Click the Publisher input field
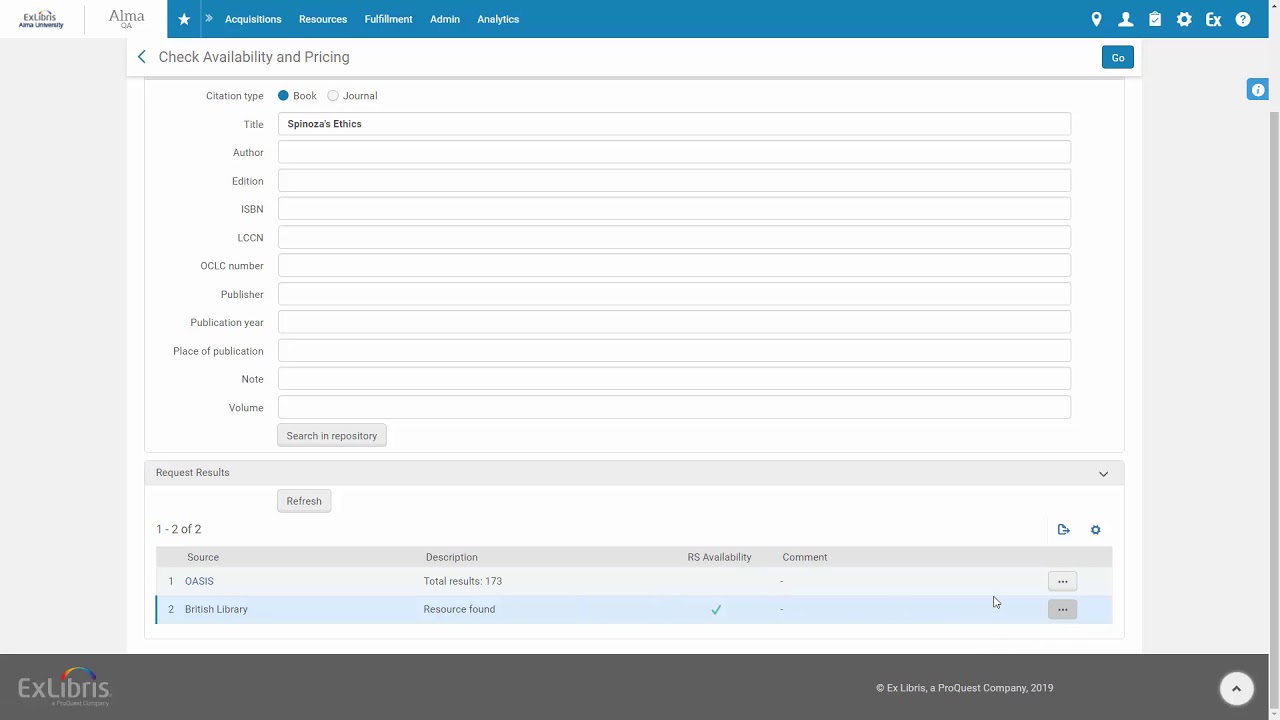 click(674, 294)
